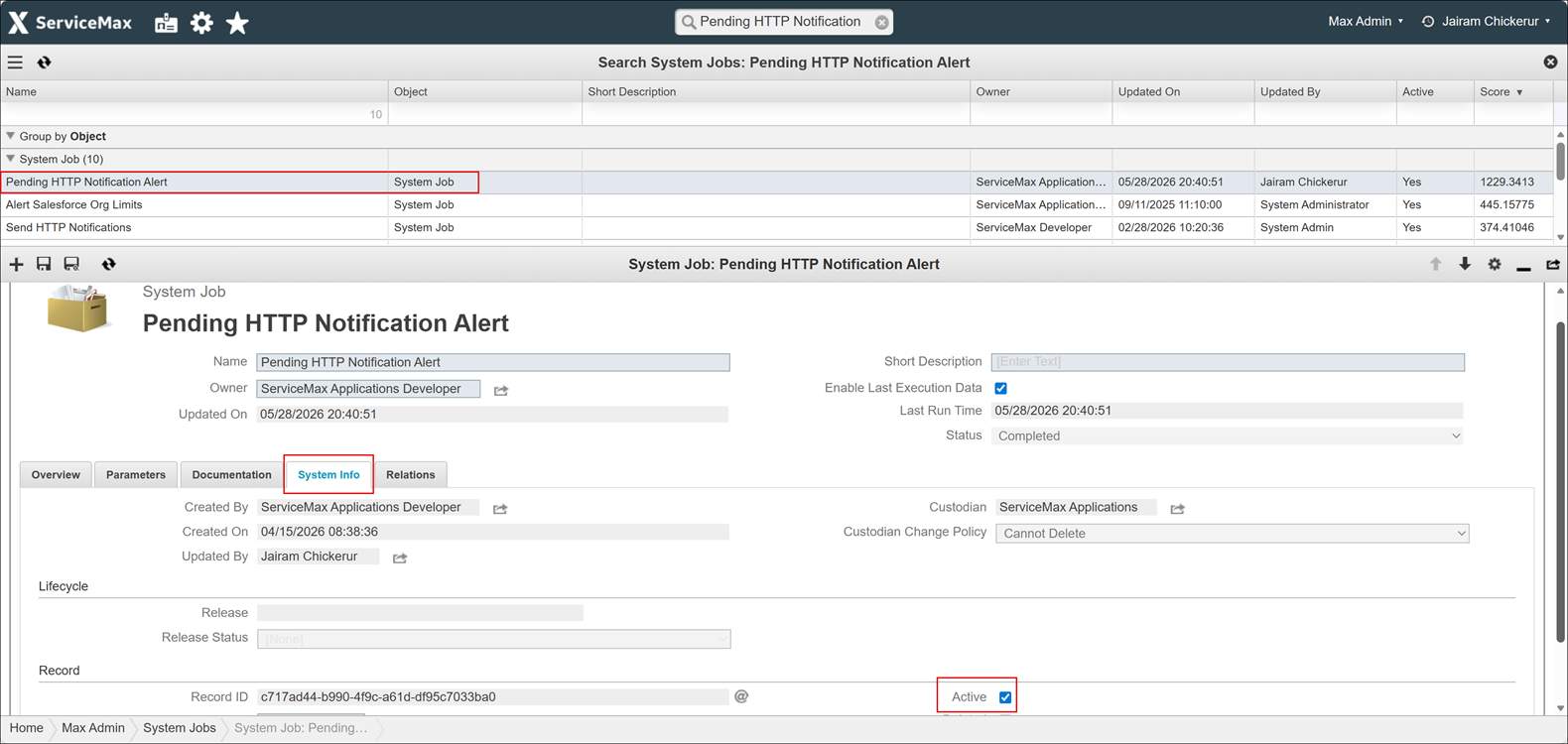Screen dimensions: 1568x744
Task: Open the Owner reference link icon
Action: tap(501, 391)
